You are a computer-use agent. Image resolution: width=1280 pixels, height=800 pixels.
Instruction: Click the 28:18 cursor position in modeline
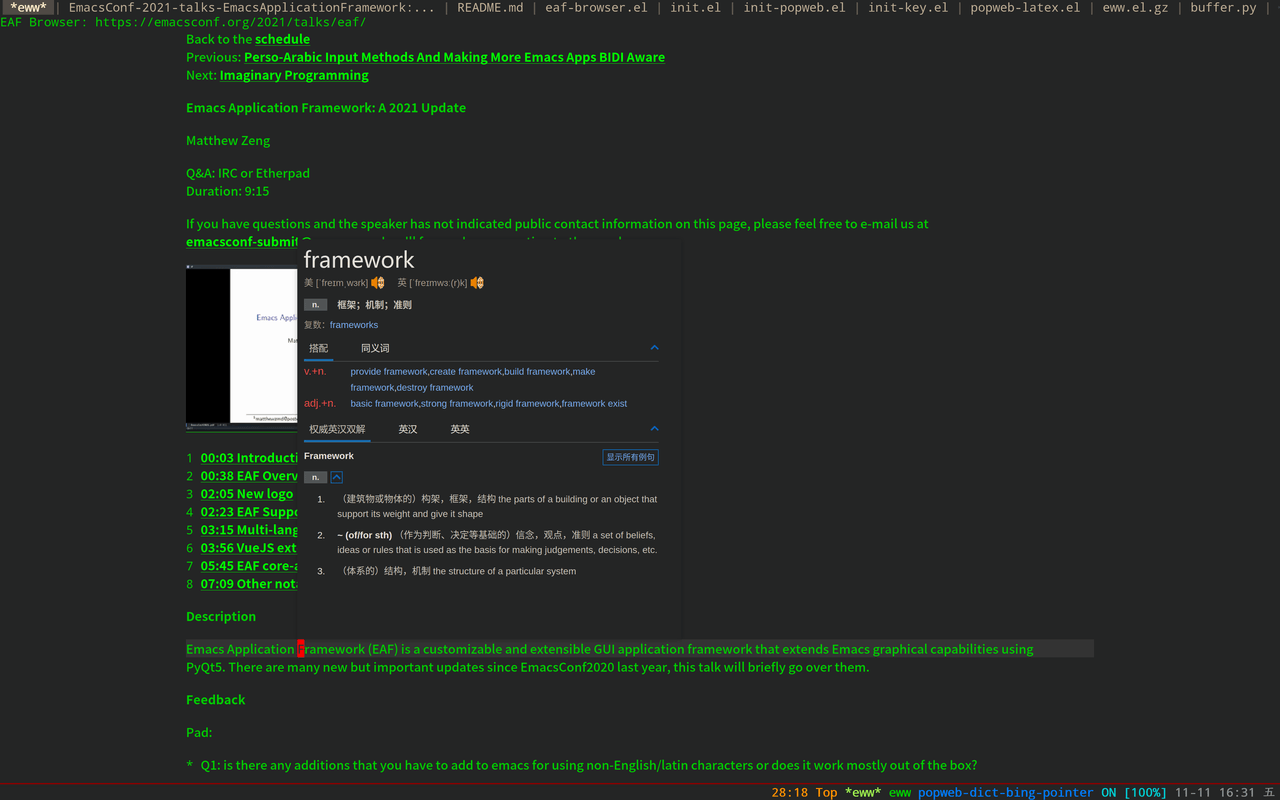pyautogui.click(x=789, y=792)
